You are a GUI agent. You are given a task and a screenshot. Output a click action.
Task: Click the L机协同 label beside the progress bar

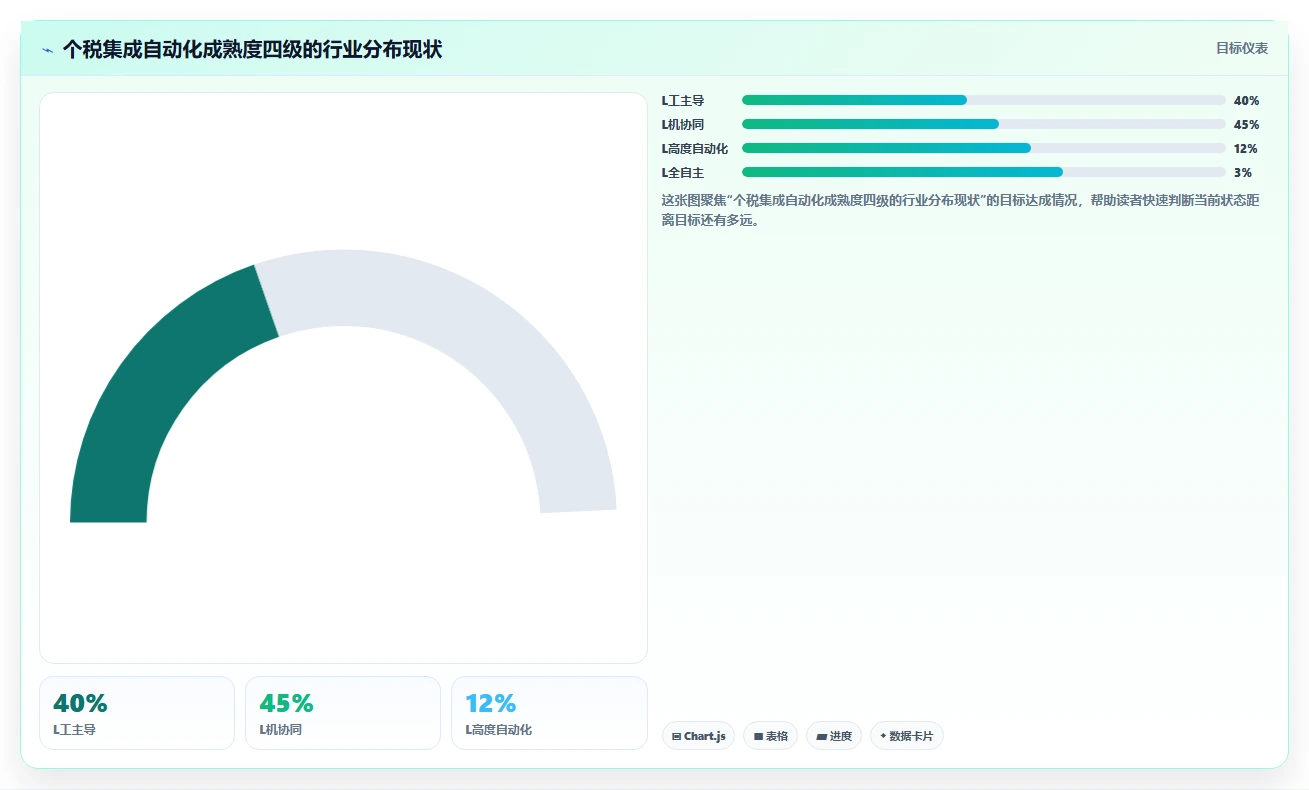tap(683, 124)
